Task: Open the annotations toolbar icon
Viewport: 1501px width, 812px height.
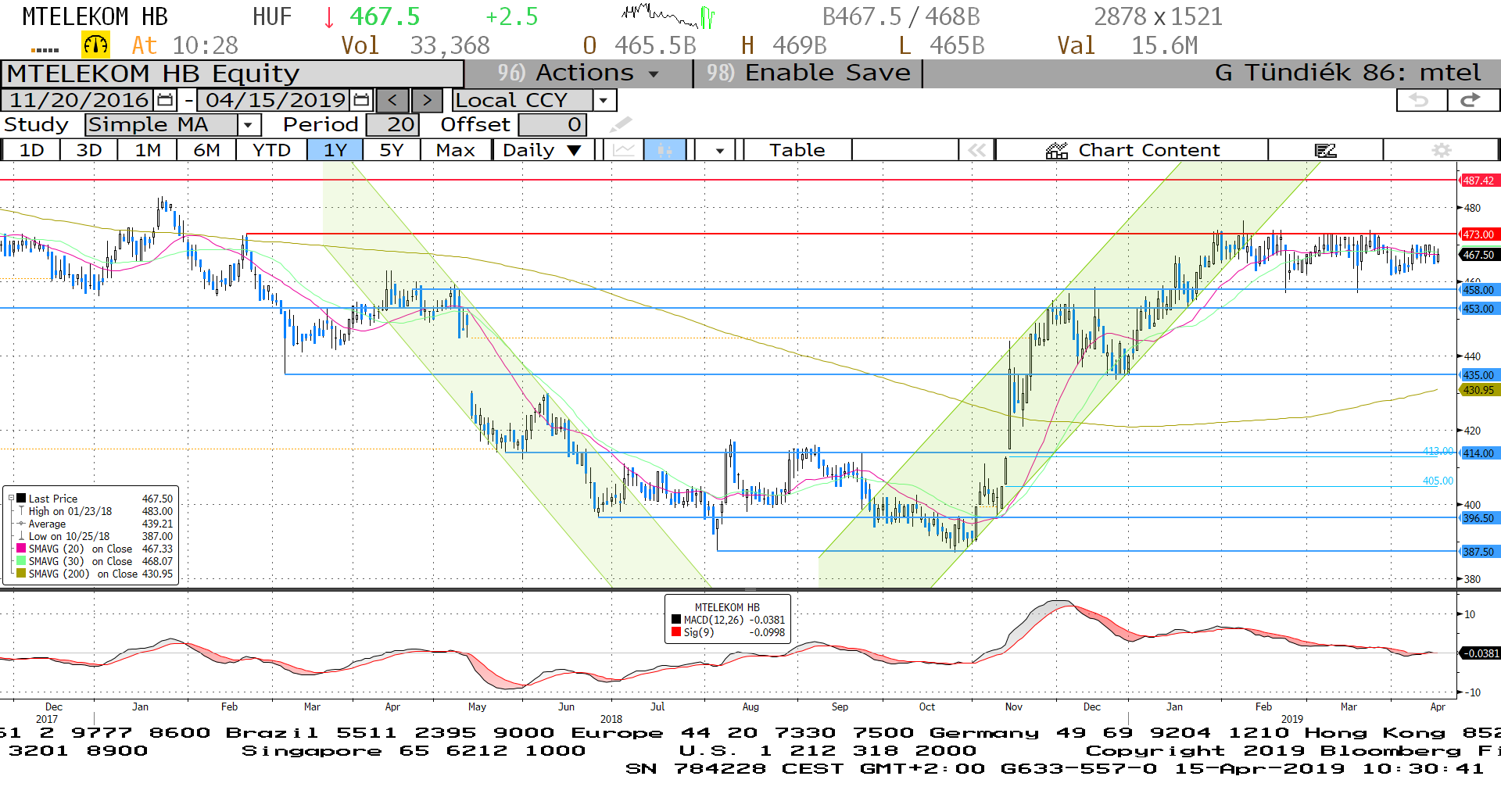Action: pos(1325,150)
